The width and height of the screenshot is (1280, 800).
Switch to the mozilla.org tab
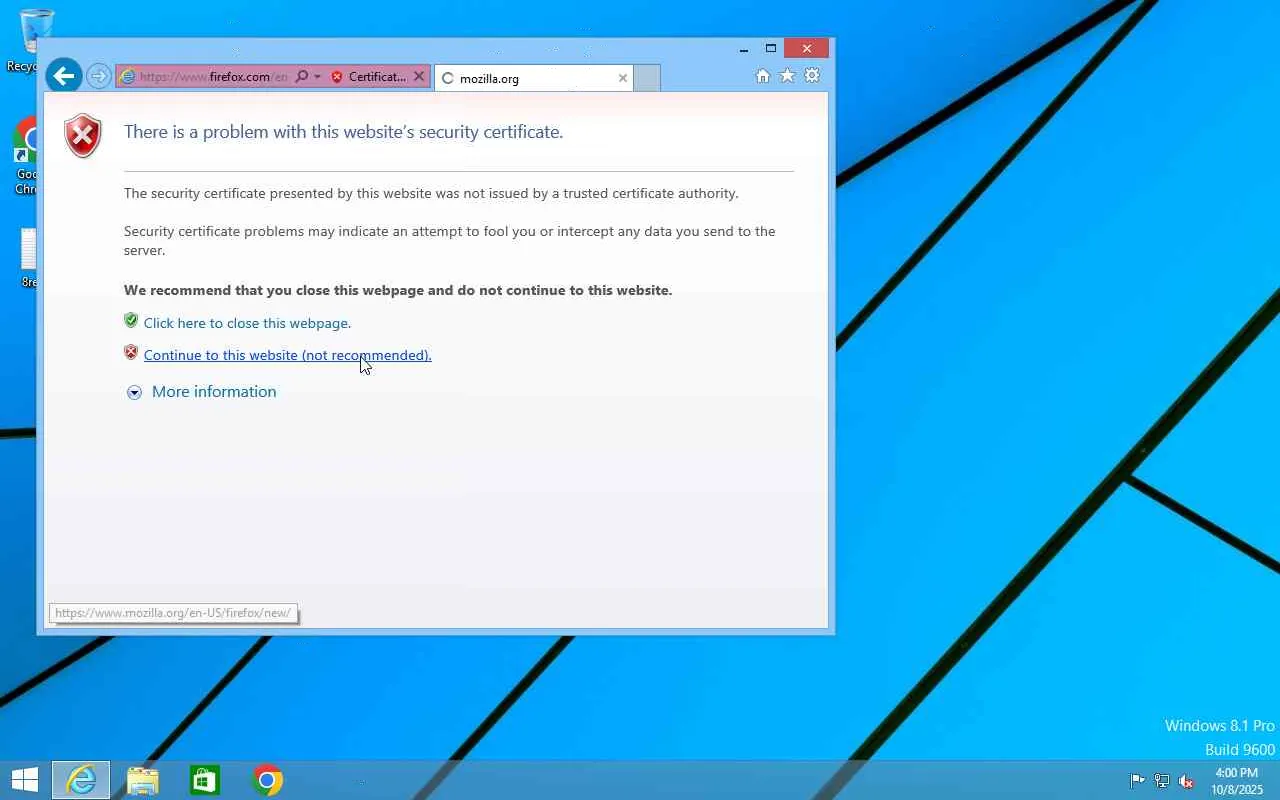point(532,78)
